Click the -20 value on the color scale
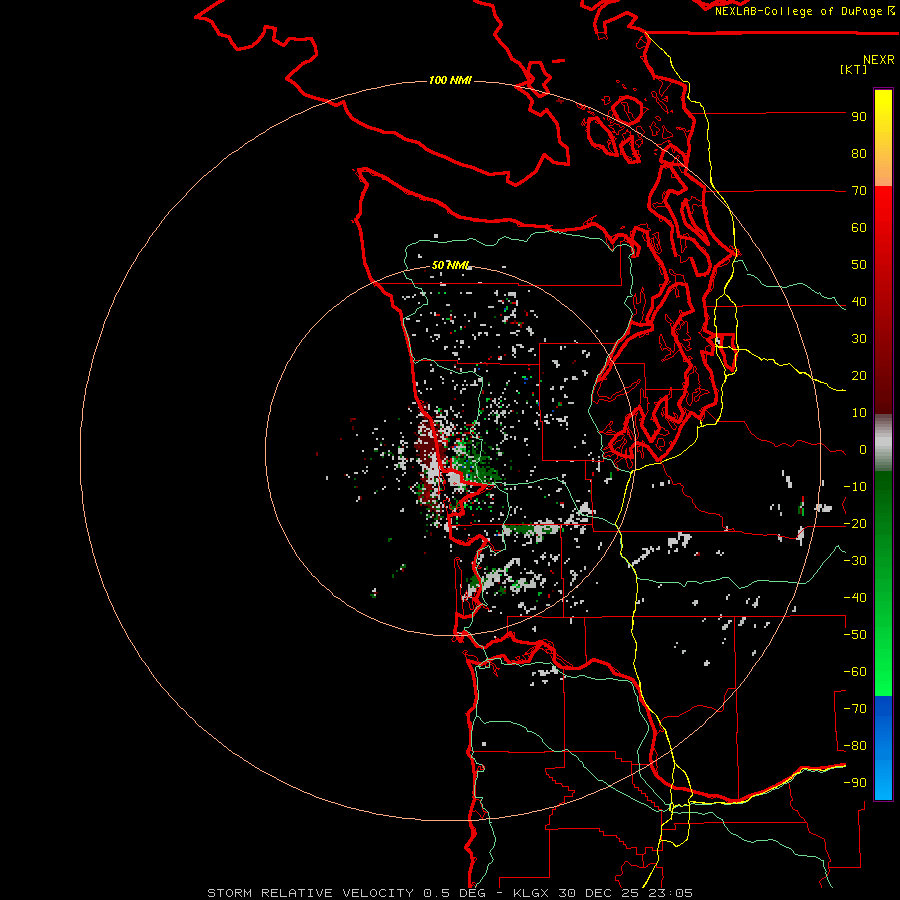This screenshot has width=900, height=900. pyautogui.click(x=855, y=524)
